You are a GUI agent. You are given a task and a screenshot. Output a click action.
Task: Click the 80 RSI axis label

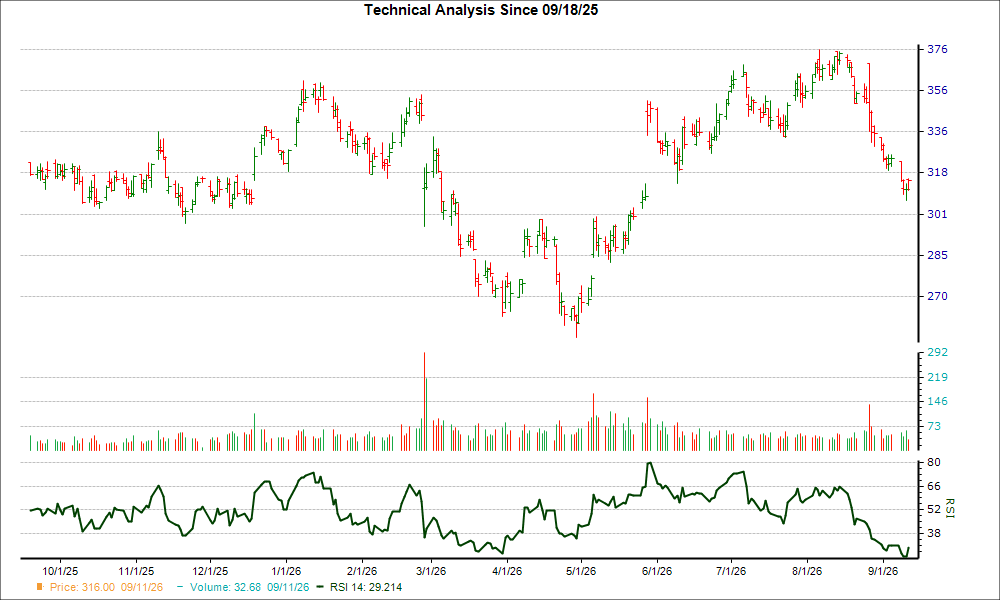tap(934, 462)
